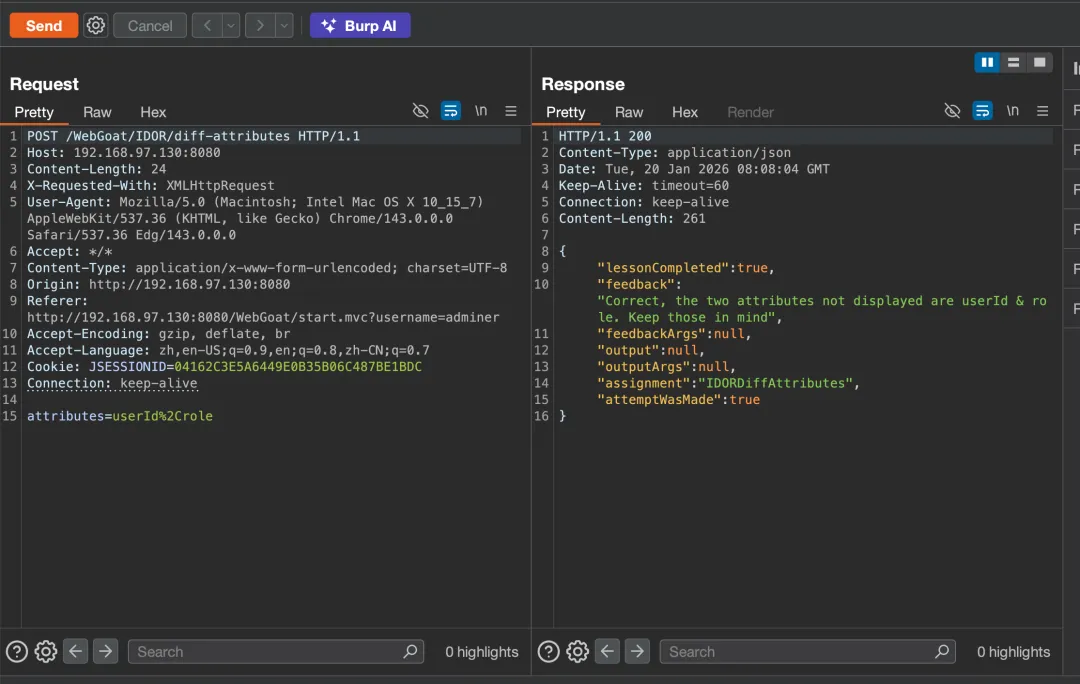Open help for Request search bar
Viewport: 1080px width, 684px height.
(17, 651)
